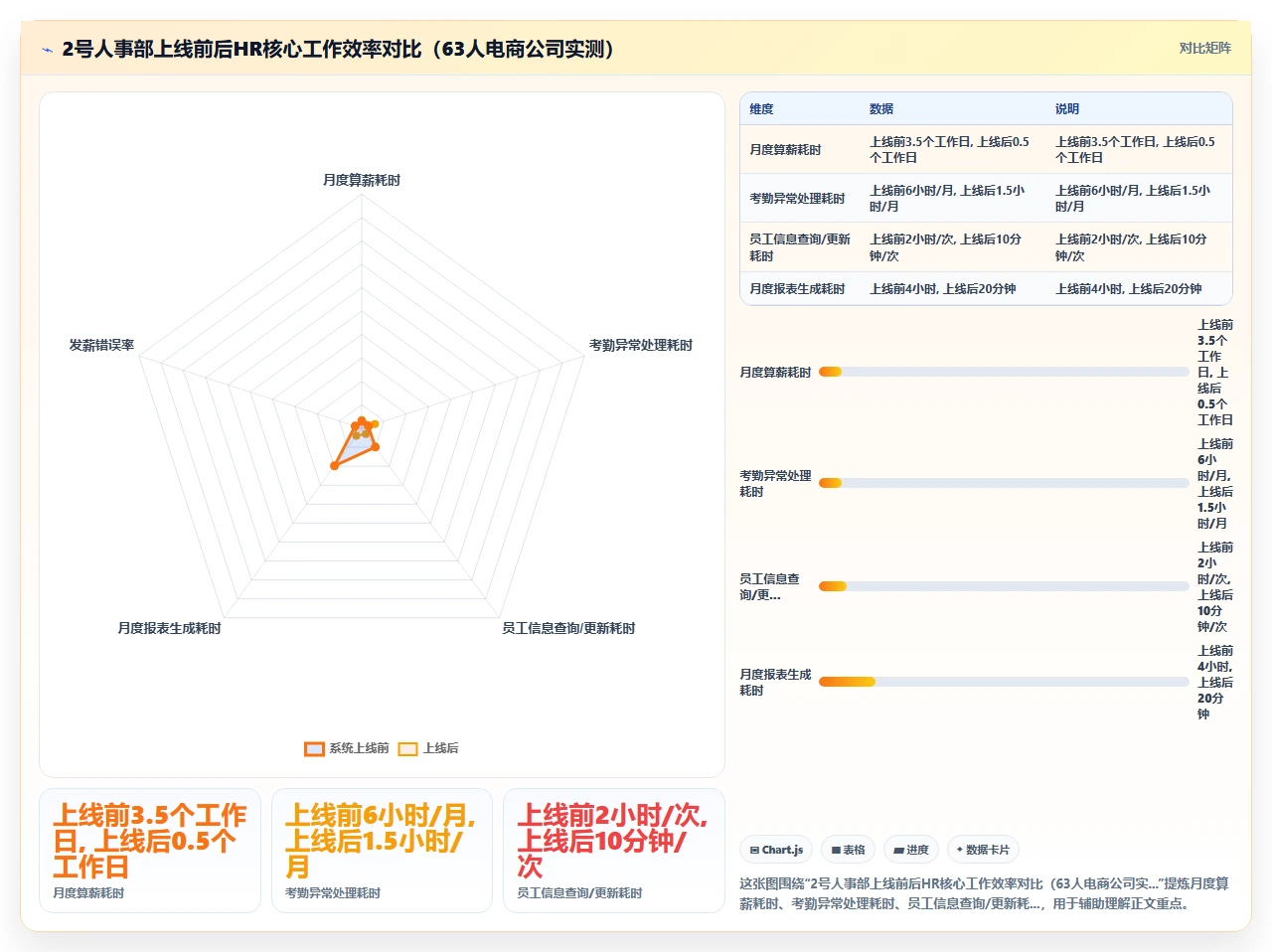Click radar axis label 考勤异常处理耗时

[x=641, y=345]
